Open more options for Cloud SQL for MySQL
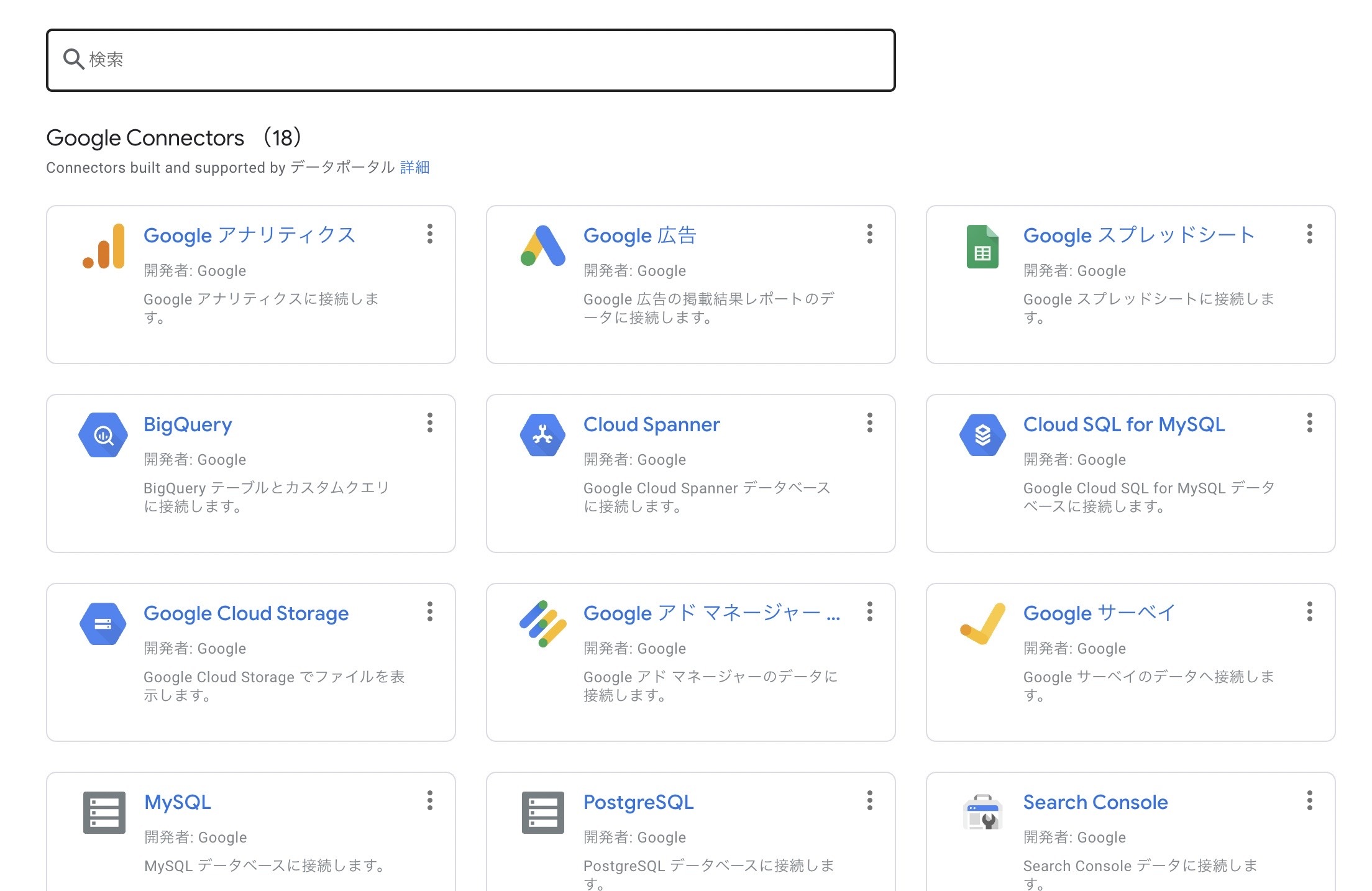Image resolution: width=1372 pixels, height=891 pixels. (x=1309, y=423)
